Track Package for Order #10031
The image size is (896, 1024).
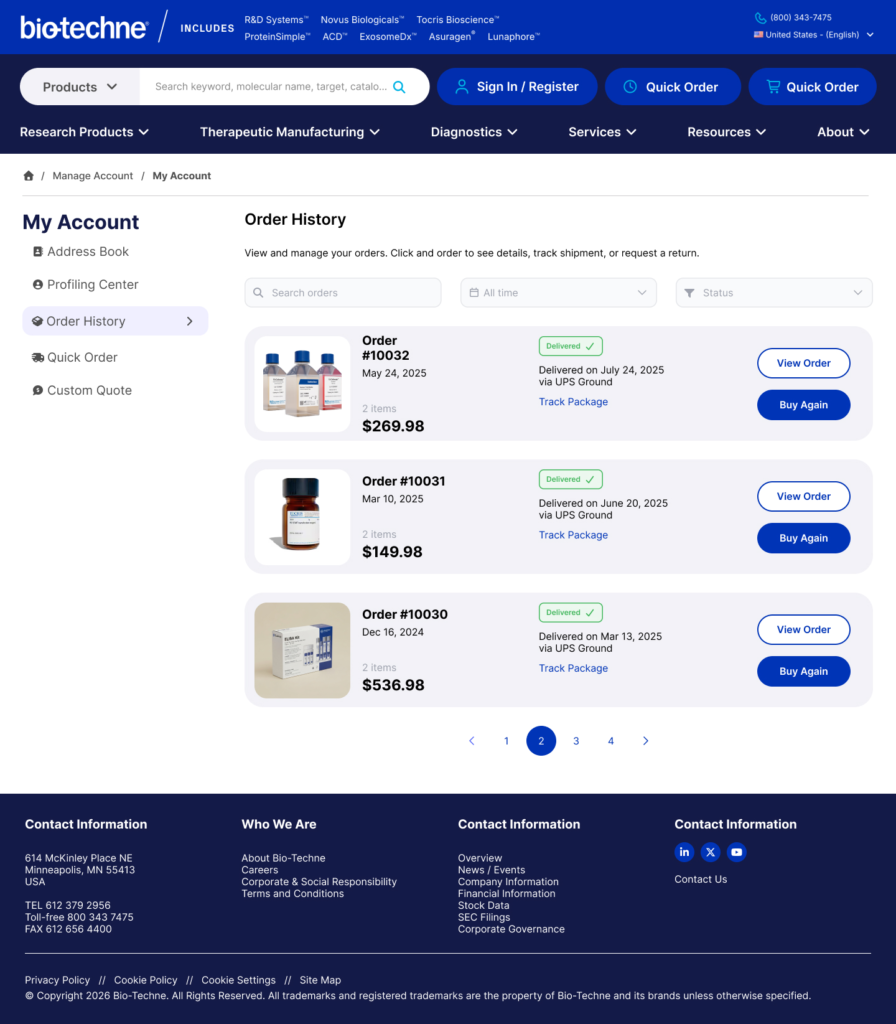click(573, 535)
